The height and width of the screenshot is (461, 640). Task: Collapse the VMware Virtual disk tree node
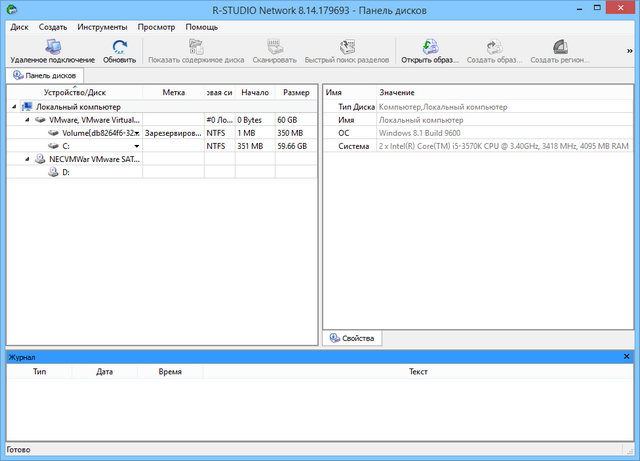(x=27, y=119)
